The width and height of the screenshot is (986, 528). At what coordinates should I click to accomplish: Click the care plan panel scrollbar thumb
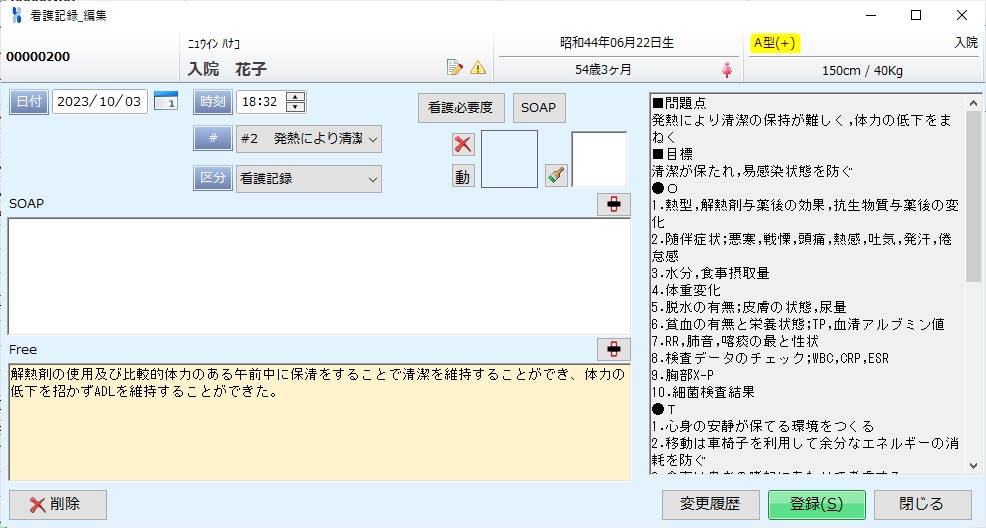tap(973, 196)
